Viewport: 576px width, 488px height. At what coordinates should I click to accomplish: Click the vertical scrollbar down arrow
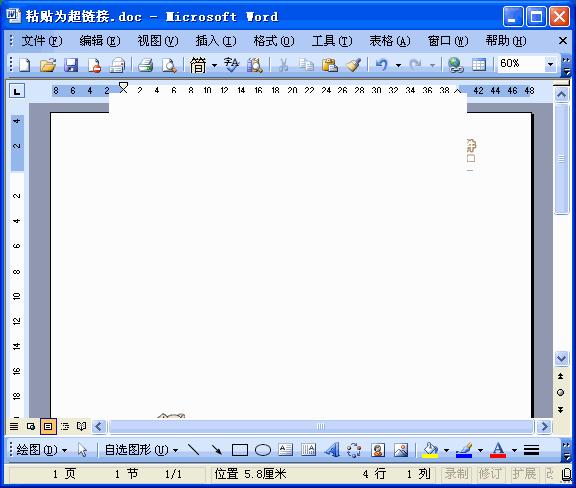561,358
